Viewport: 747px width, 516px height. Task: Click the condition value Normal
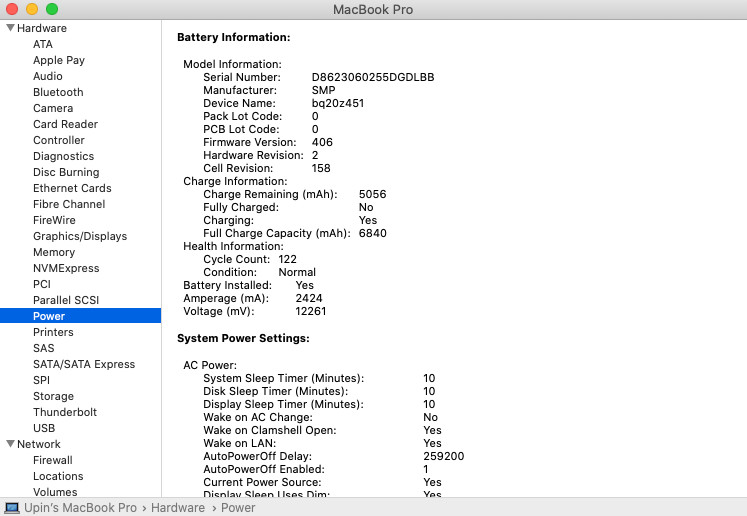click(297, 272)
